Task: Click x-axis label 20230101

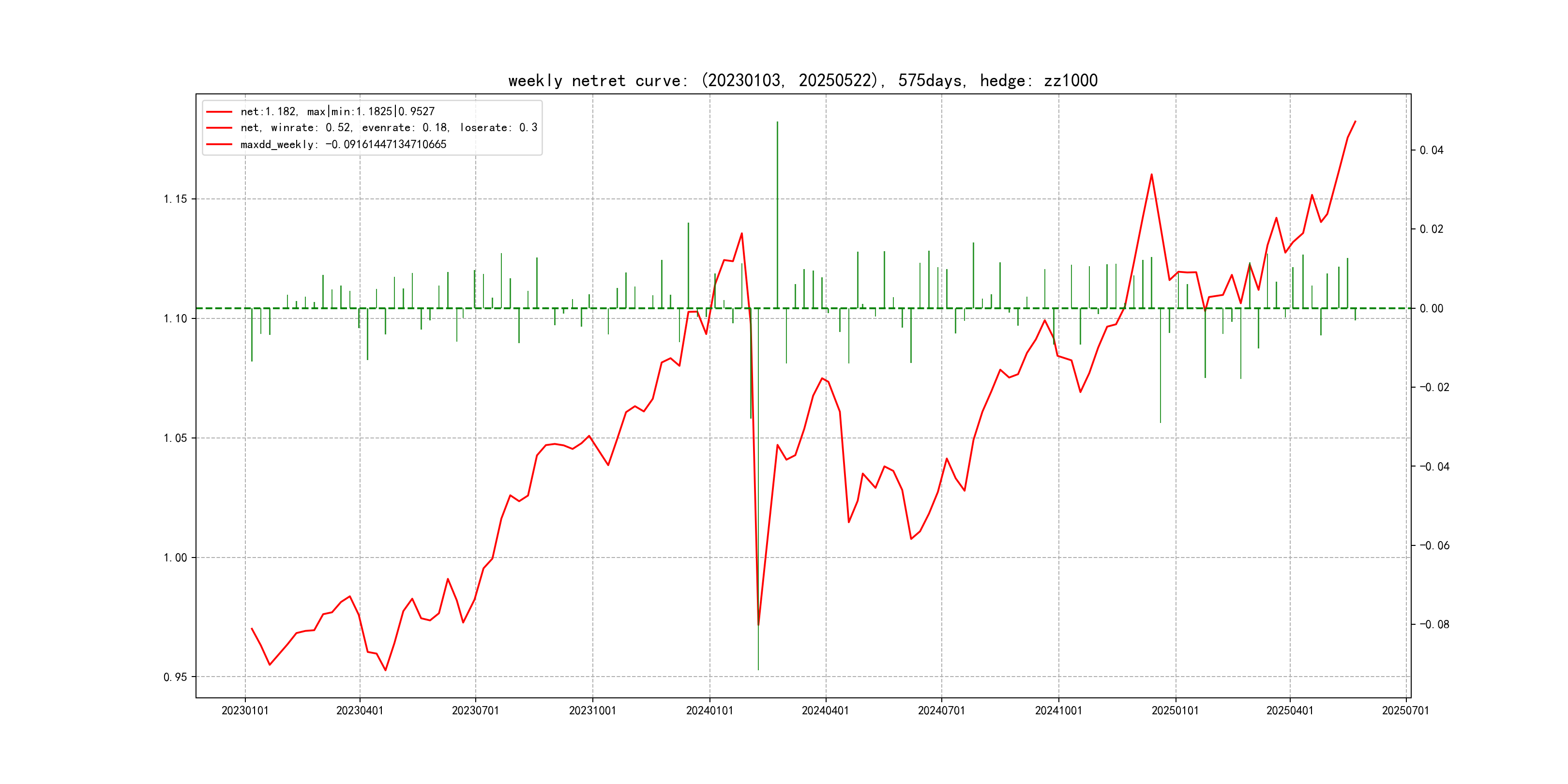Action: click(245, 710)
